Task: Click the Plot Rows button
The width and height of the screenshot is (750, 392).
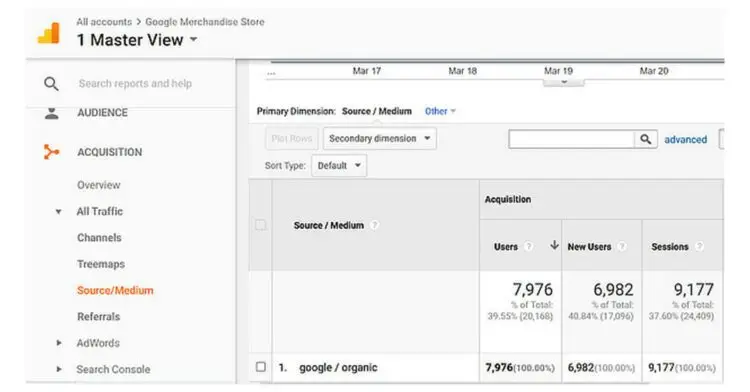Action: tap(292, 139)
